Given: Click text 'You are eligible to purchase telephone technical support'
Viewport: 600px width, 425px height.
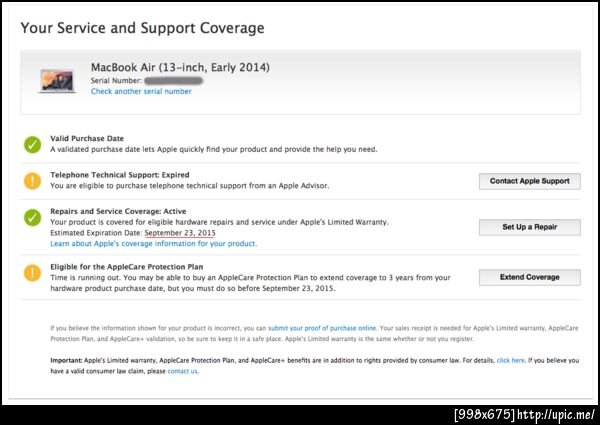Looking at the screenshot, I should tap(189, 186).
